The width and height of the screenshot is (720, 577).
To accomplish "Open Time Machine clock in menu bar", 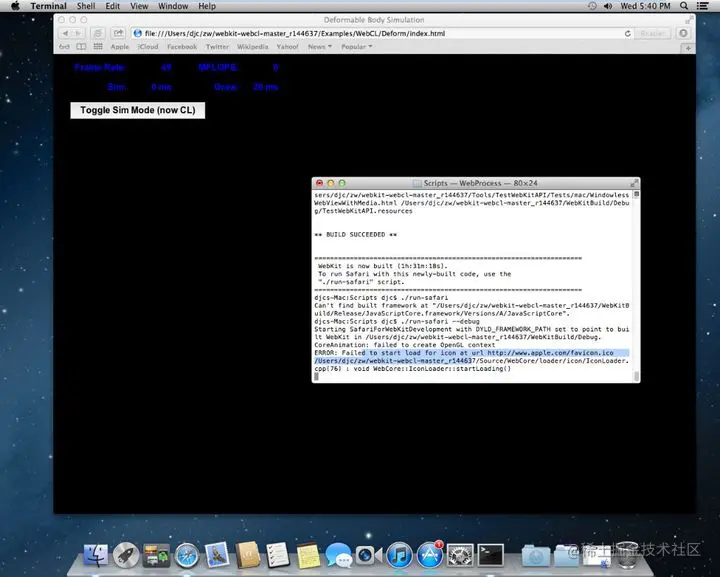I will coord(592,6).
